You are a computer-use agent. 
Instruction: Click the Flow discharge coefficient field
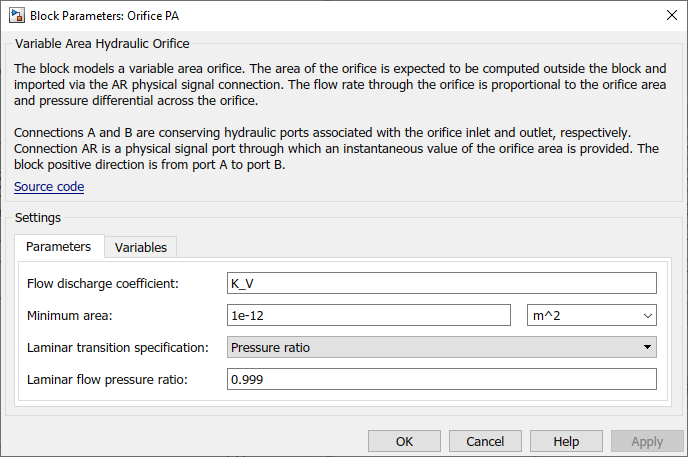click(441, 284)
